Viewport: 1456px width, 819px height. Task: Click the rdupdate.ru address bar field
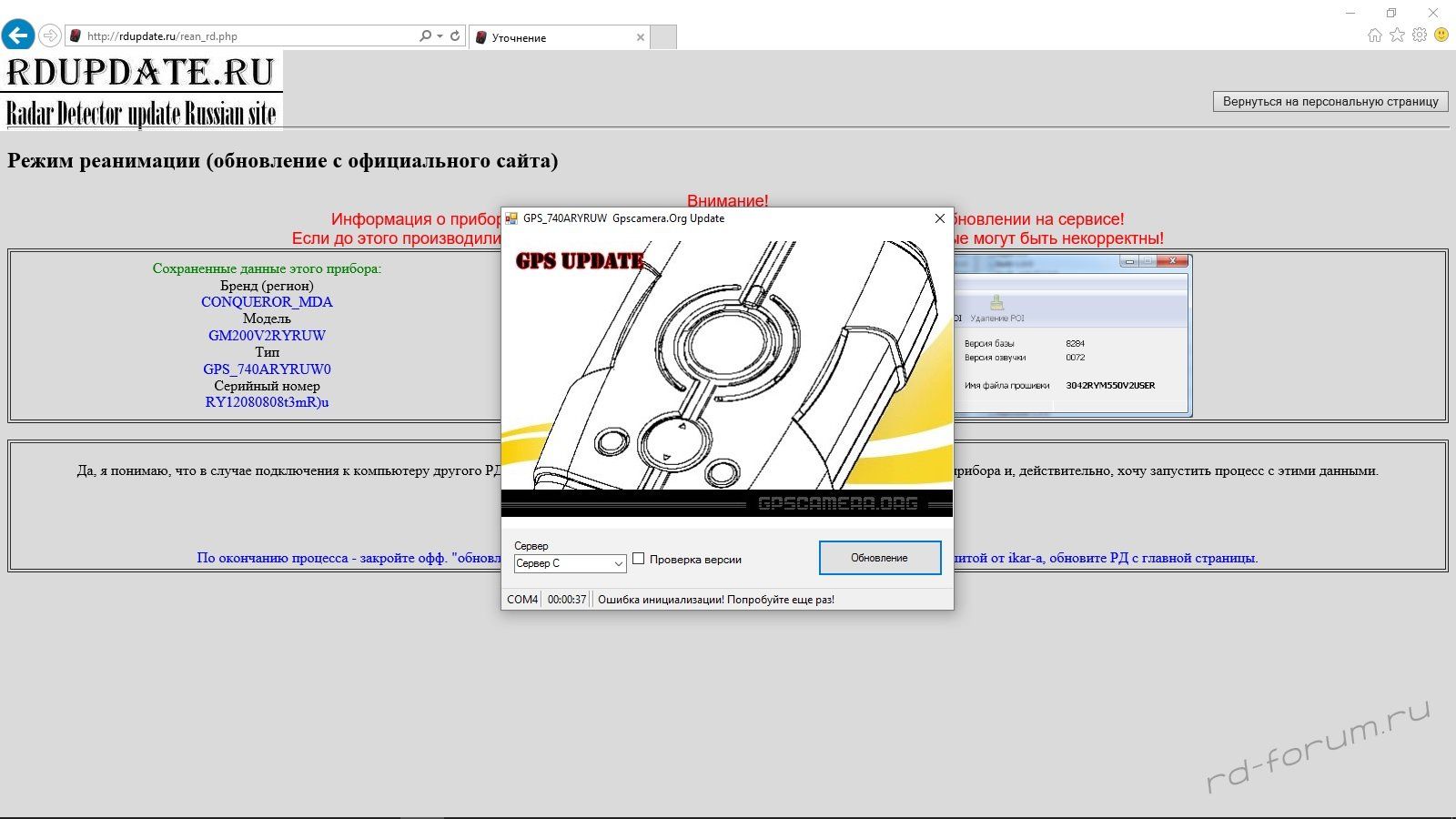[x=246, y=36]
